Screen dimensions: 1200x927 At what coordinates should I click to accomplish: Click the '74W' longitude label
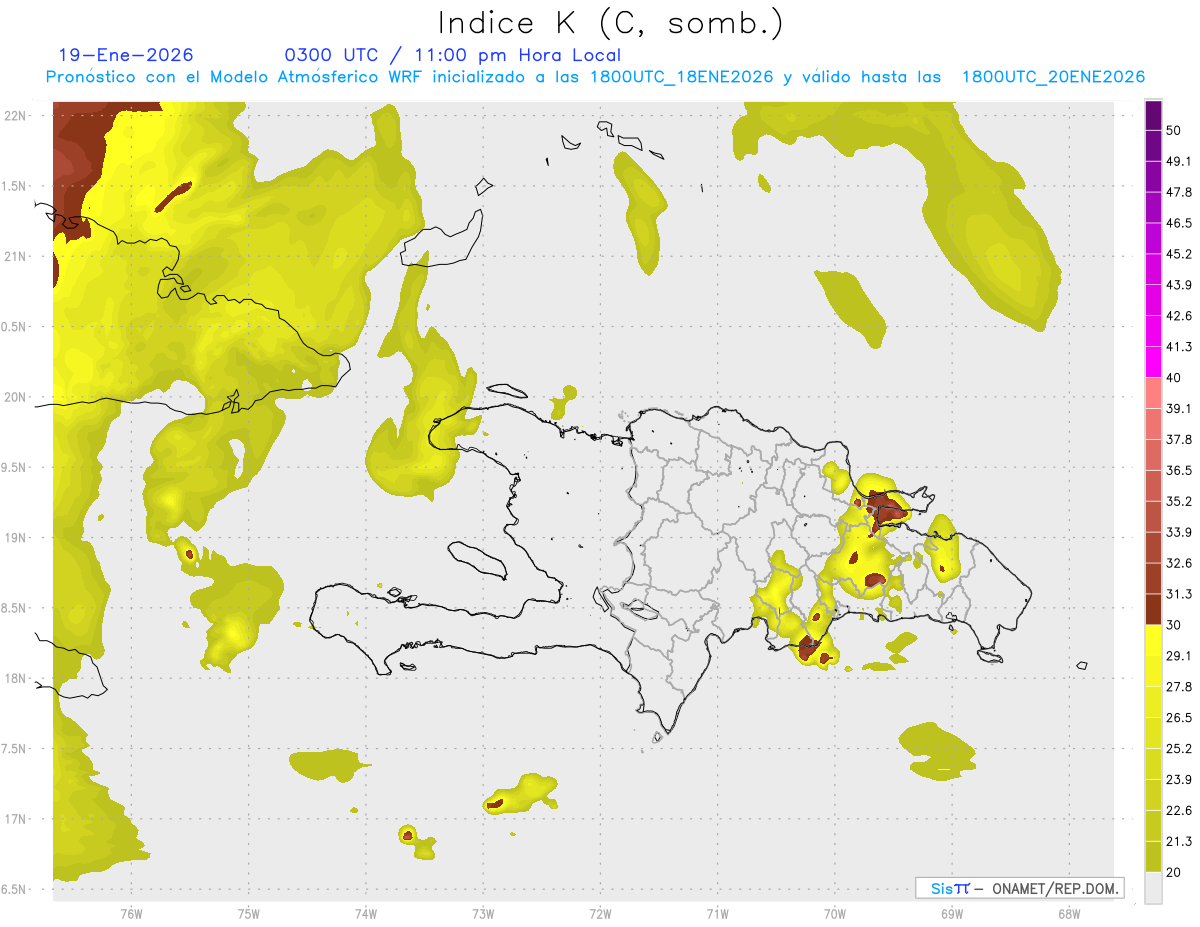pos(365,913)
